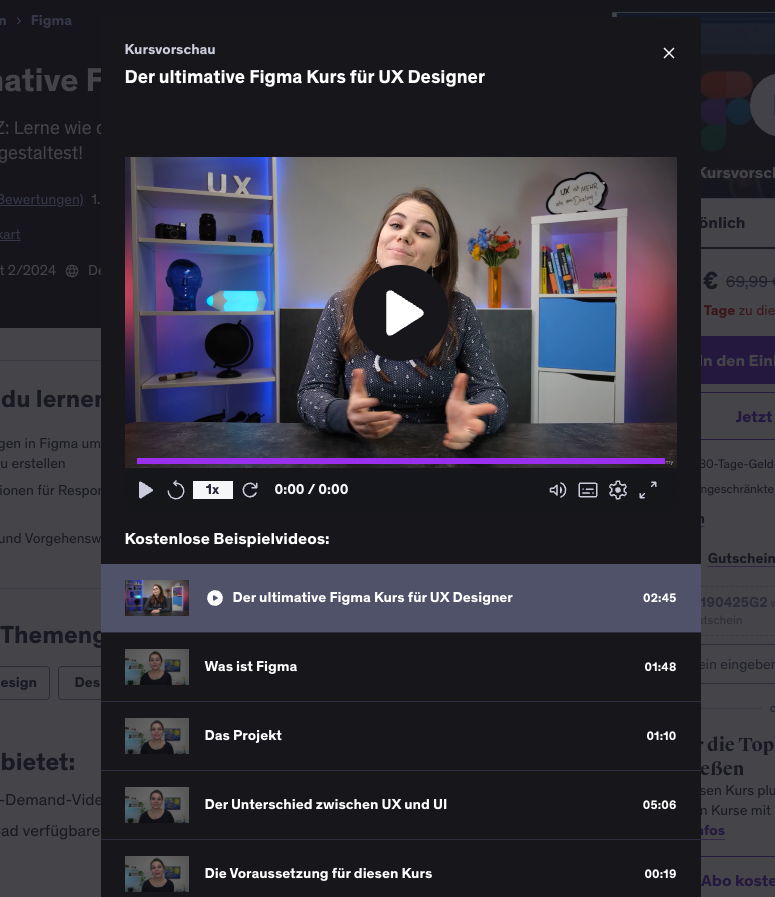Switch the video to fullscreen mode
The height and width of the screenshot is (897, 775).
tap(648, 490)
